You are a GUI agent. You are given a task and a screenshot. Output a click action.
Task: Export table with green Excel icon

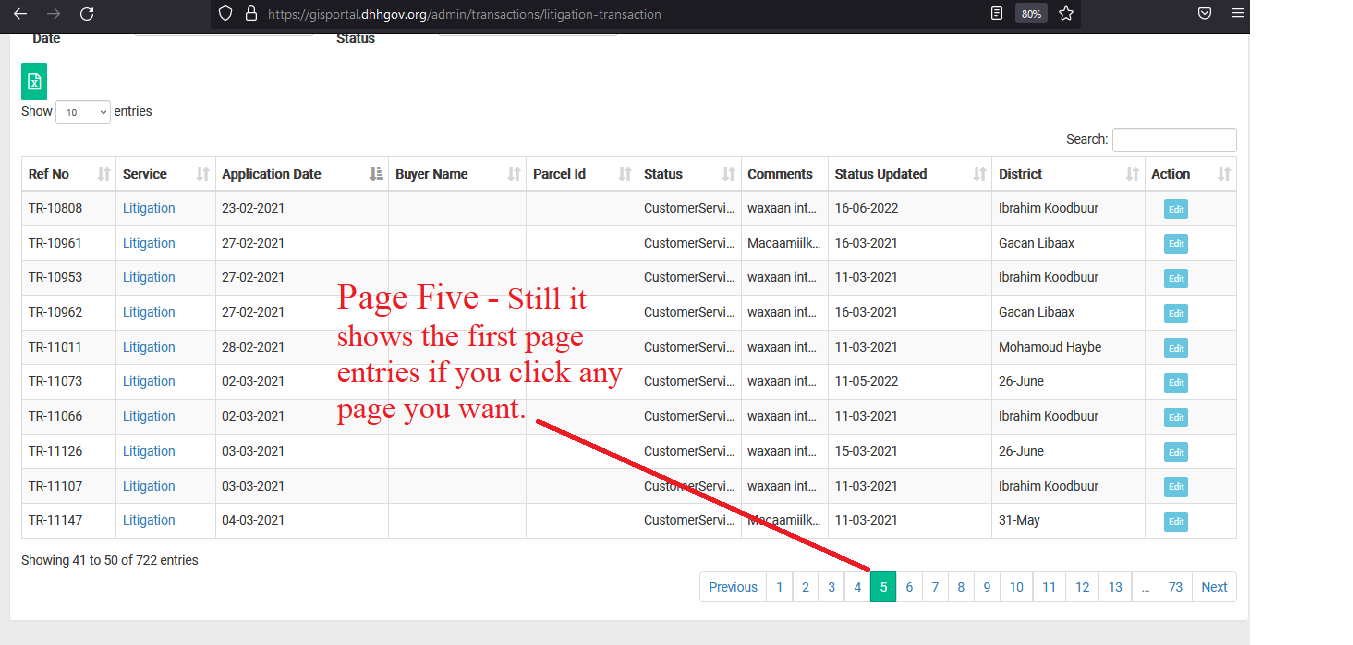pos(34,81)
